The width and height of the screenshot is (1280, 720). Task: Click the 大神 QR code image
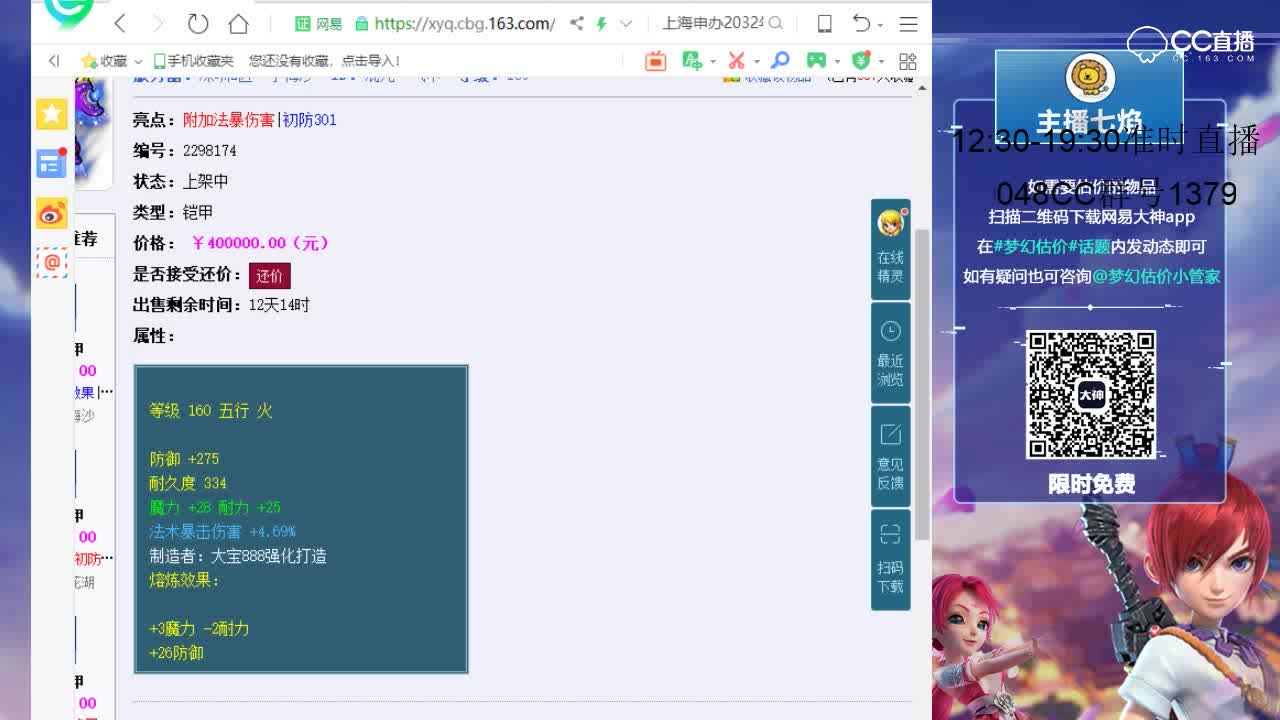pyautogui.click(x=1091, y=394)
